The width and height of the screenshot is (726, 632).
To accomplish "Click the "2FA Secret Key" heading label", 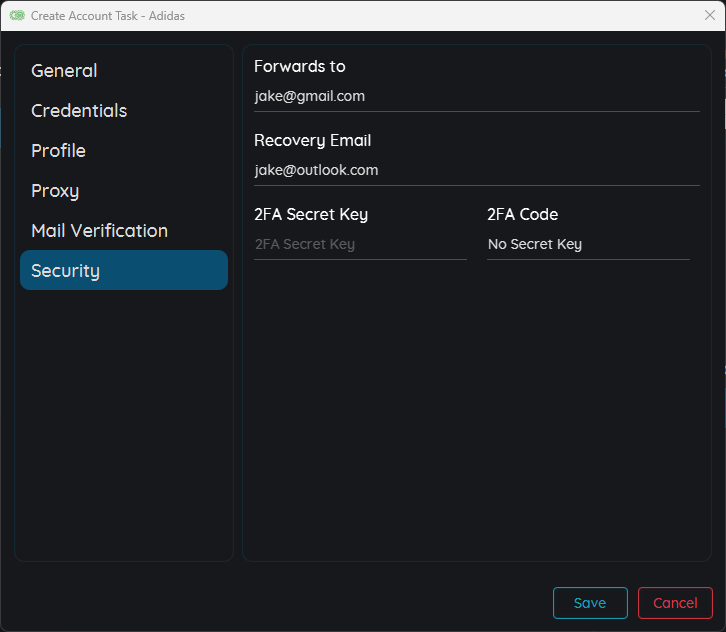I will pyautogui.click(x=311, y=215).
